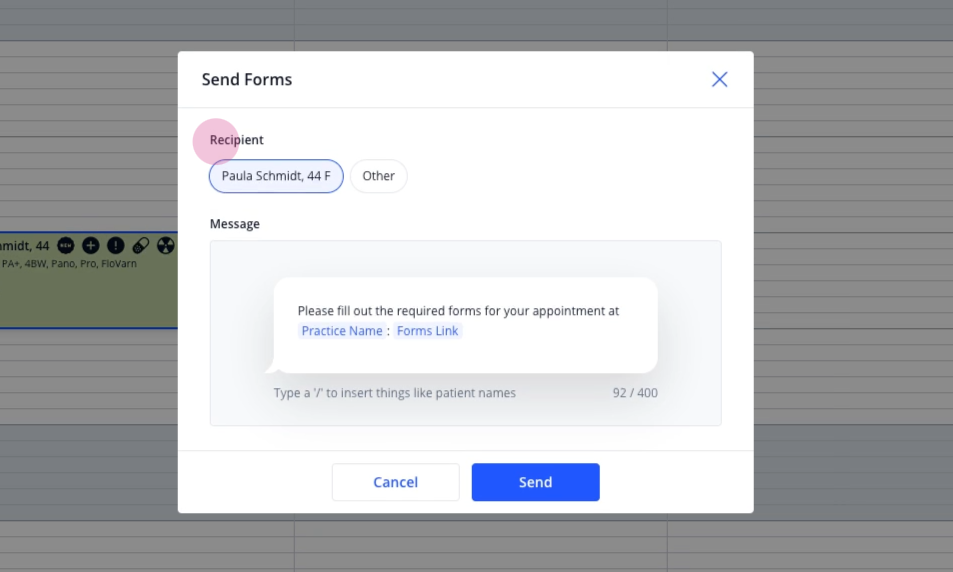The width and height of the screenshot is (953, 572).
Task: Click the 92 / 400 character counter
Action: pyautogui.click(x=635, y=393)
